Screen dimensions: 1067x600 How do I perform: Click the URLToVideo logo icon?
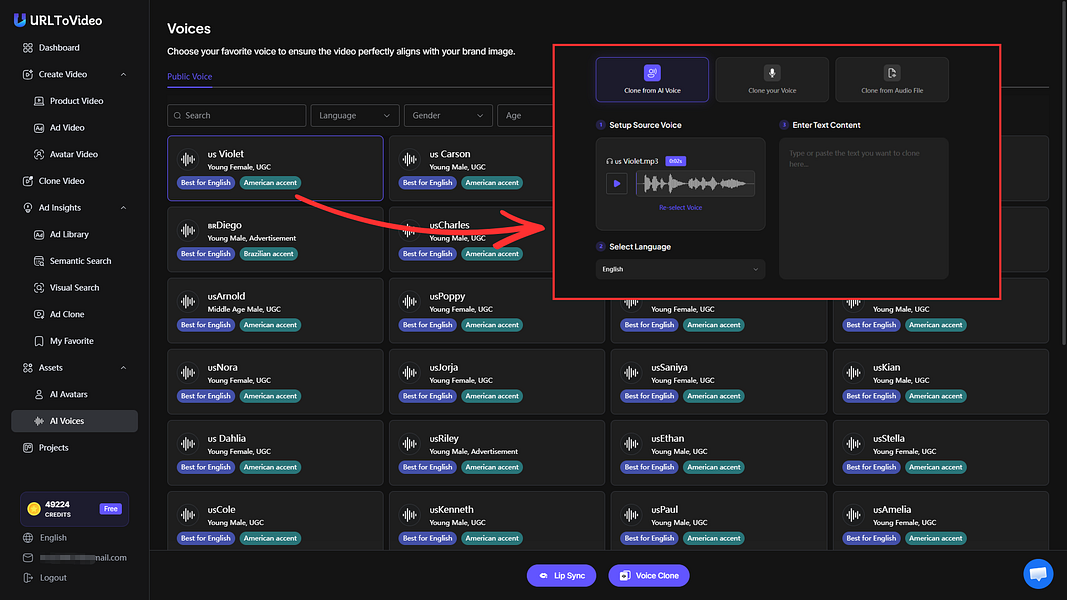(x=20, y=20)
